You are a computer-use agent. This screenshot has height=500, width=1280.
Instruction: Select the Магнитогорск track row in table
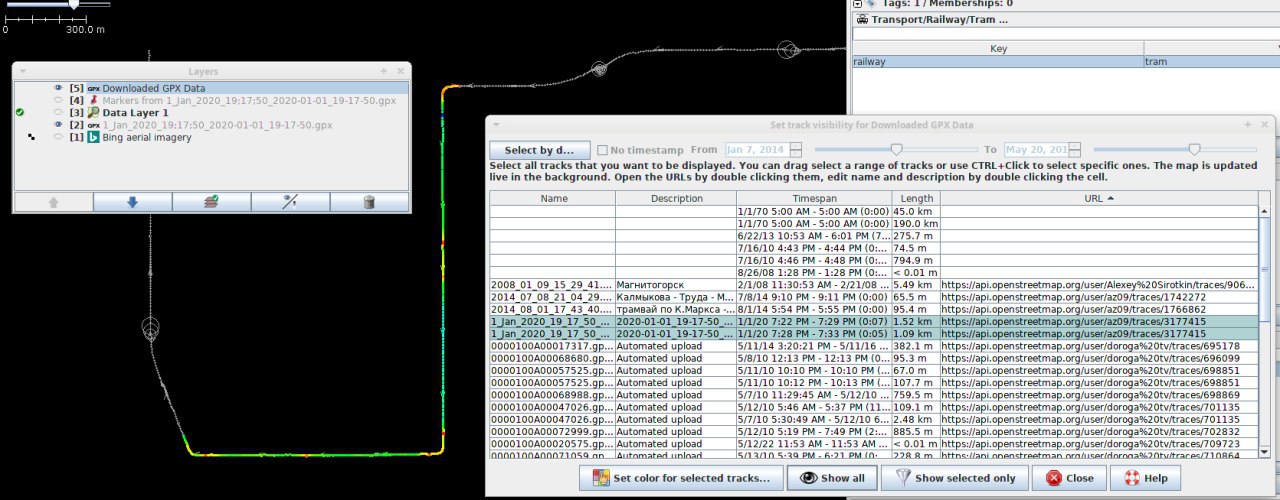[650, 285]
